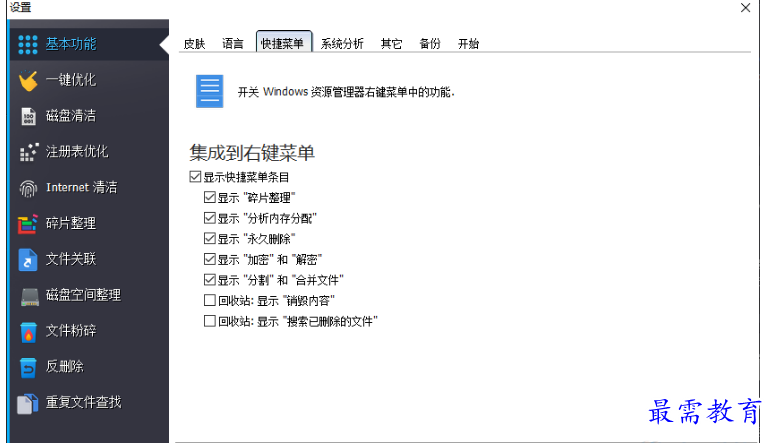Open 基本功能 in sidebar
770x443 pixels.
pyautogui.click(x=89, y=44)
